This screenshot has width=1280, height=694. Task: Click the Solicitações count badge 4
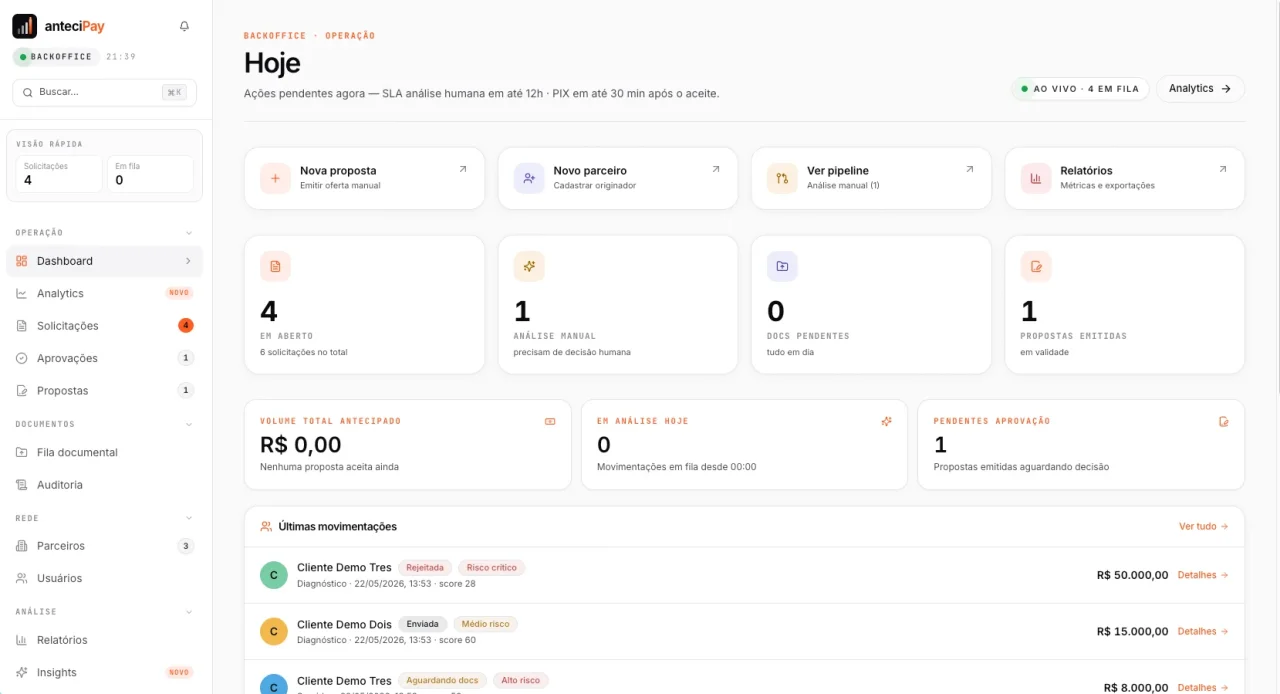(186, 326)
